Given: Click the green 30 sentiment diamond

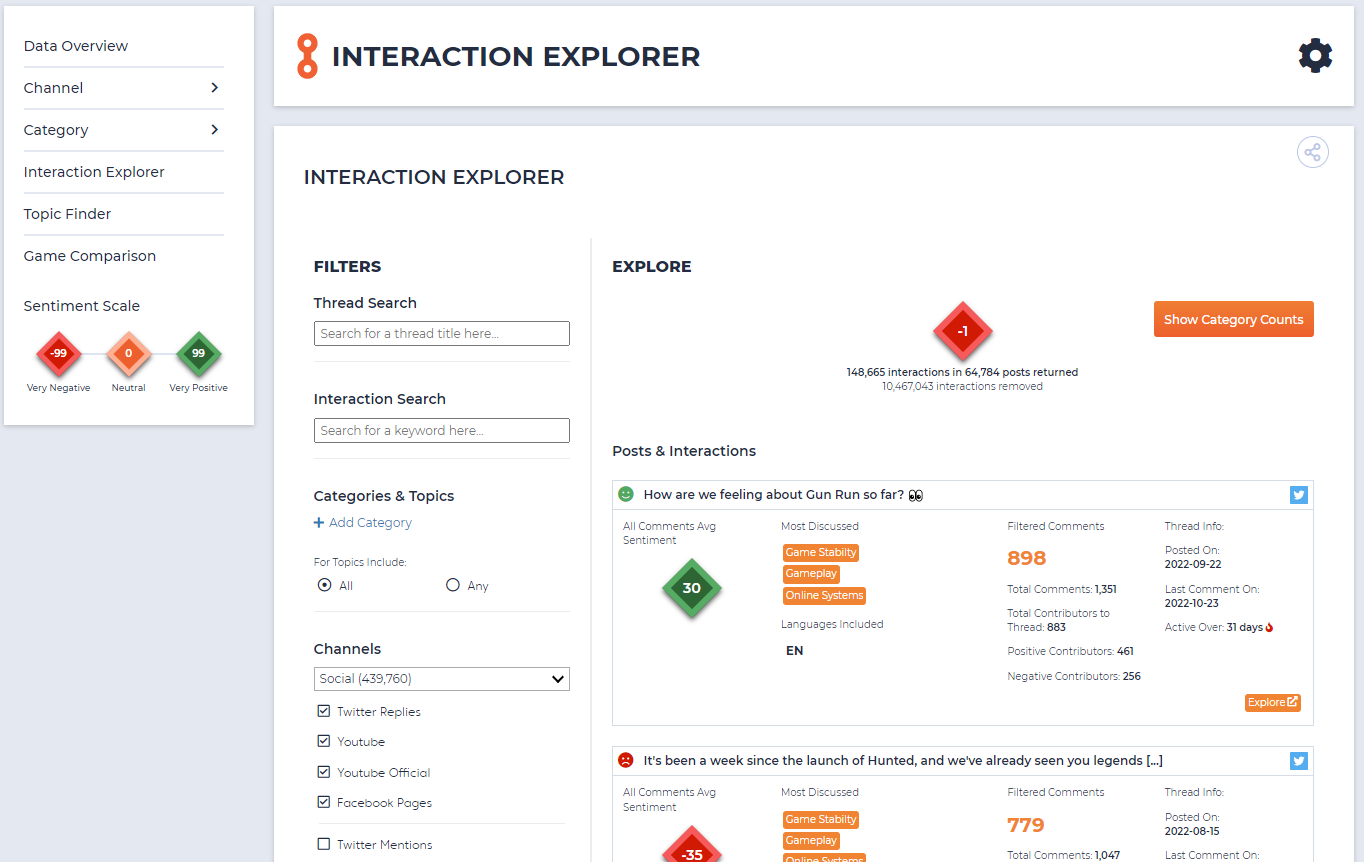Looking at the screenshot, I should [x=692, y=588].
